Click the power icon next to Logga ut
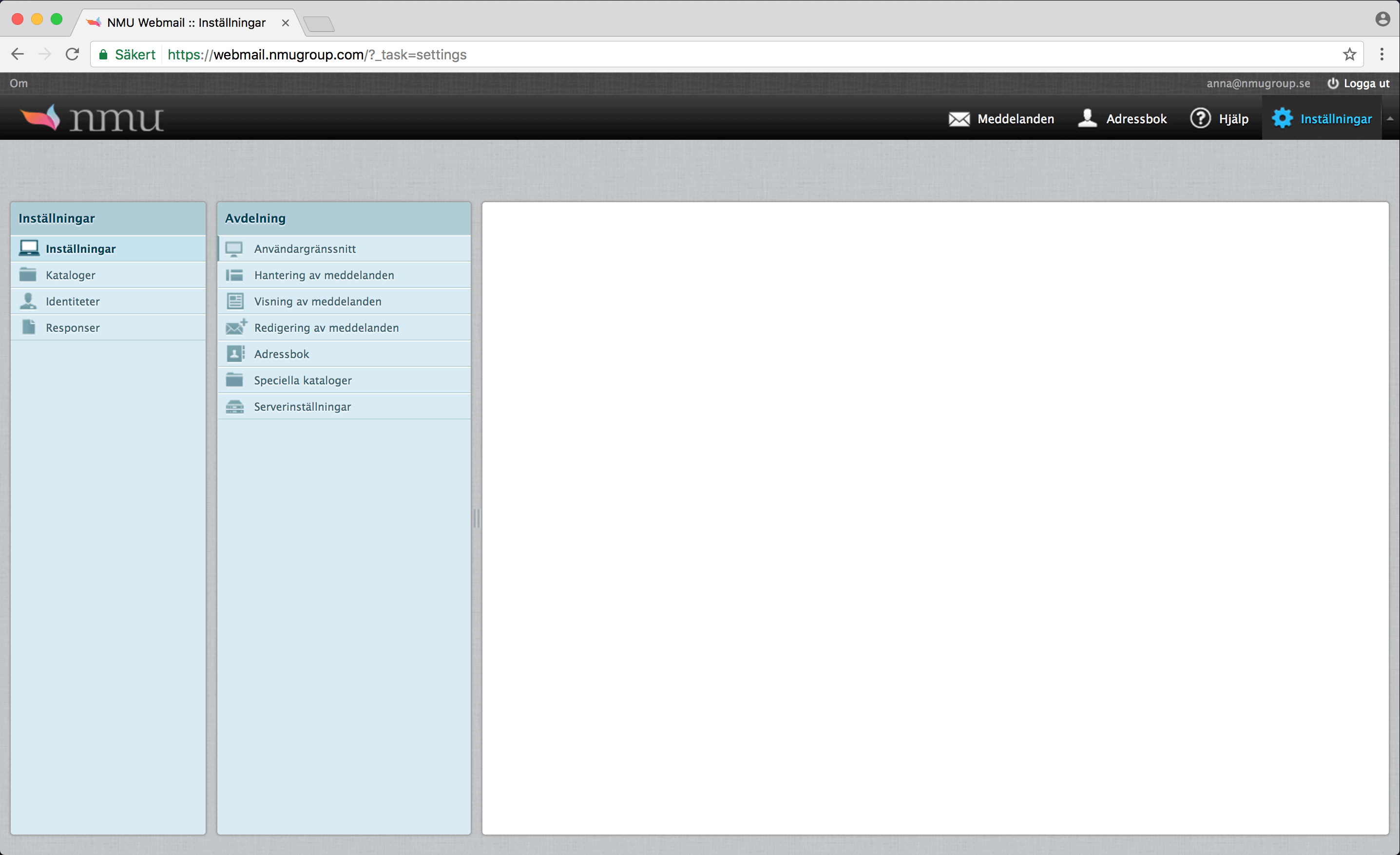The height and width of the screenshot is (855, 1400). coord(1333,83)
